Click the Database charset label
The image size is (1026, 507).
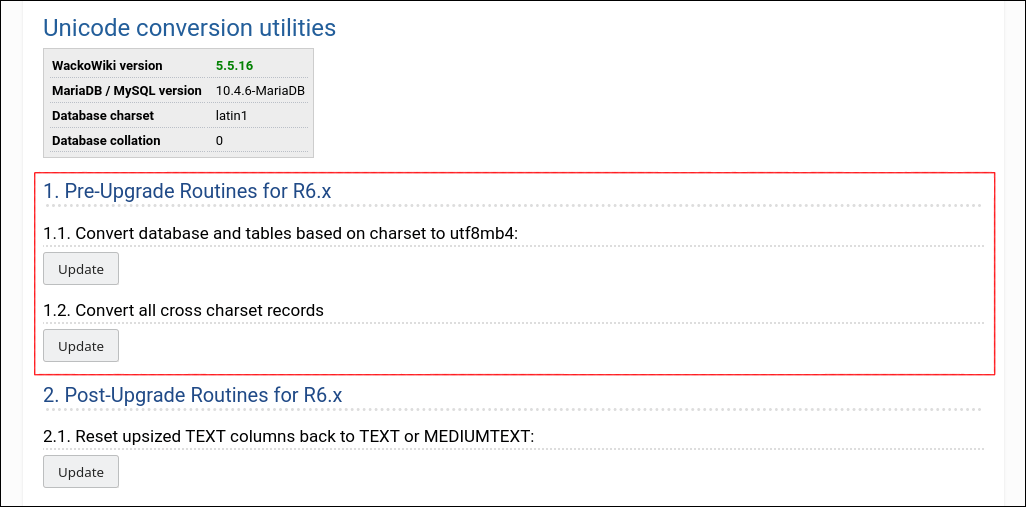[x=103, y=116]
